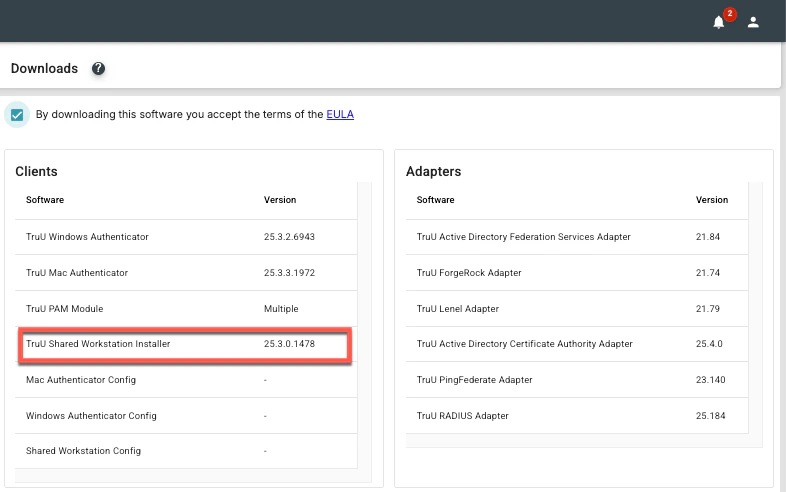Click the Multiple version cell
The height and width of the screenshot is (492, 786).
(281, 309)
